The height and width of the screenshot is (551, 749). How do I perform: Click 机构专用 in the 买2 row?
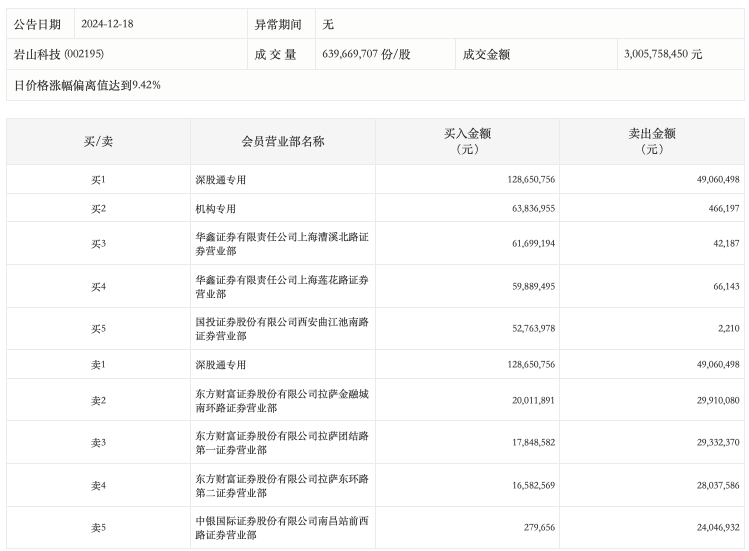215,208
